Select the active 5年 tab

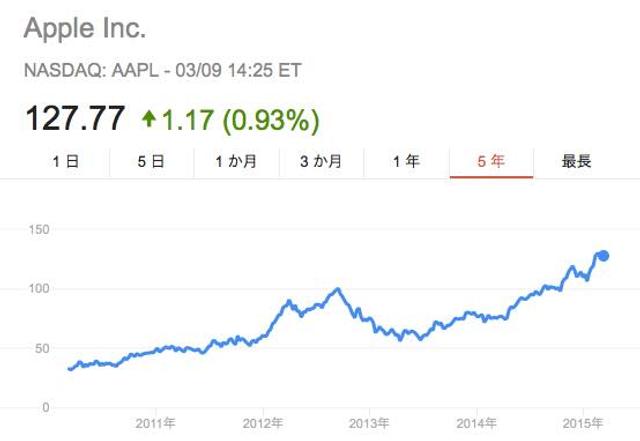coord(491,162)
